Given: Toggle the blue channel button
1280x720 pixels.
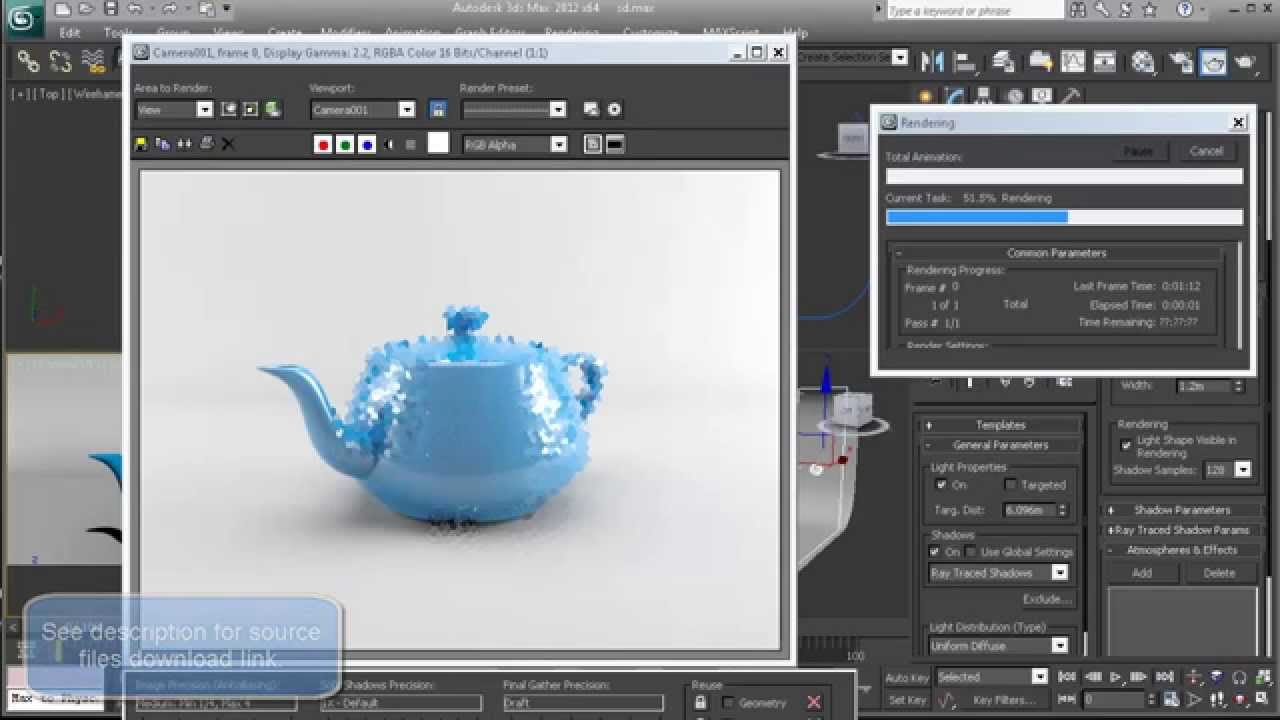Looking at the screenshot, I should point(367,144).
